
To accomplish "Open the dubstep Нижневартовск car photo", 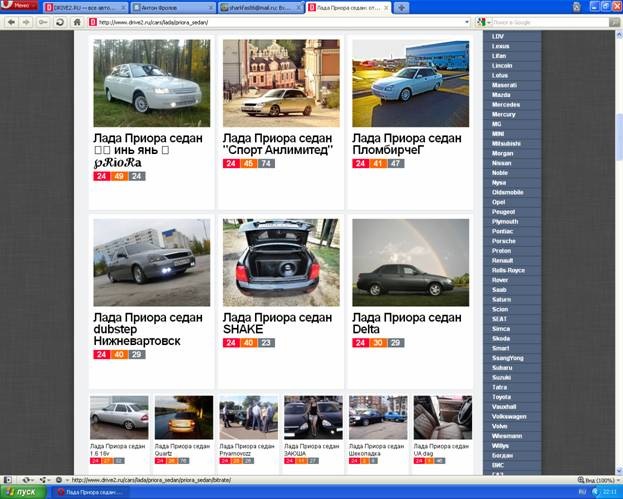I will (x=152, y=263).
